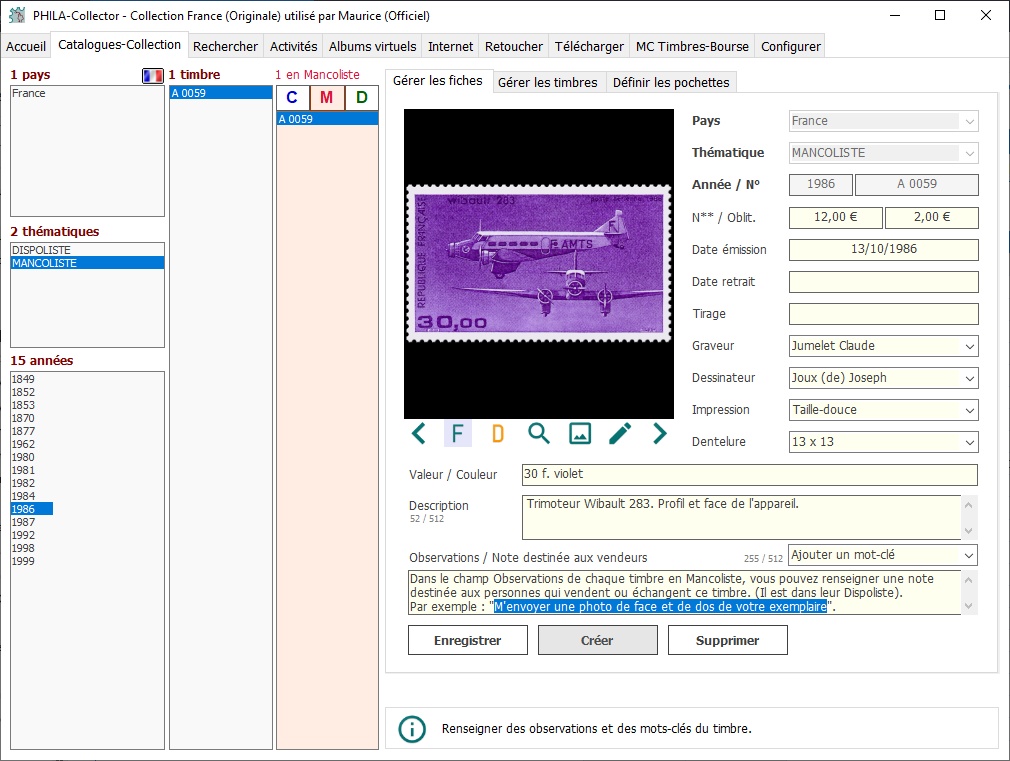The image size is (1010, 761).
Task: Click Observations scrollbar up arrow
Action: coord(969,579)
